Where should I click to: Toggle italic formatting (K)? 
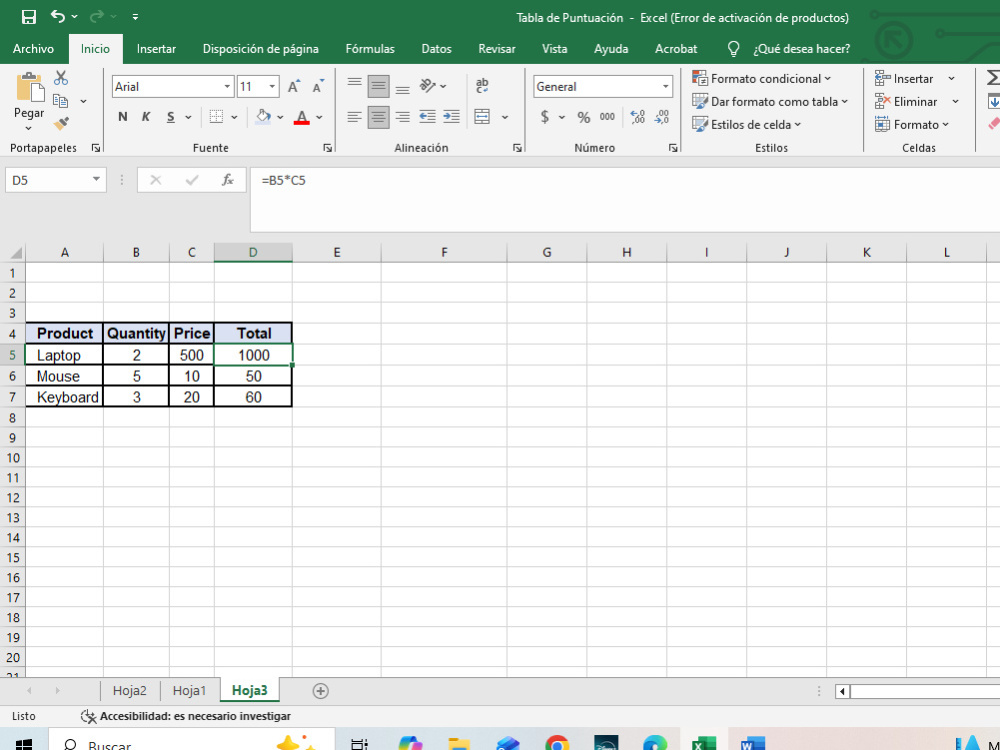point(146,117)
